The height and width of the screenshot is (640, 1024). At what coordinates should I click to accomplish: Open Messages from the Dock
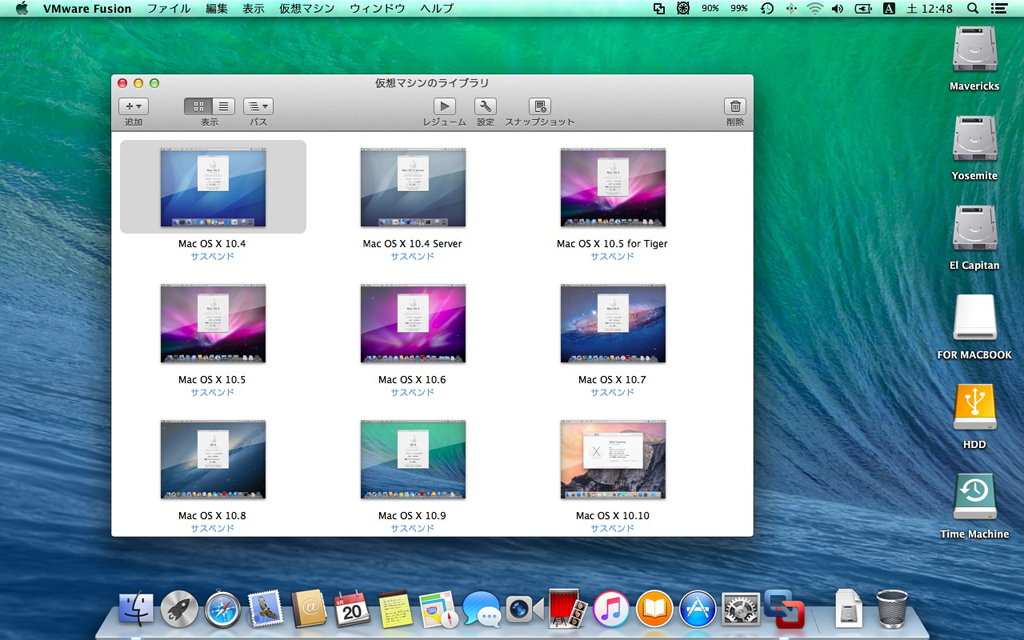tap(481, 609)
